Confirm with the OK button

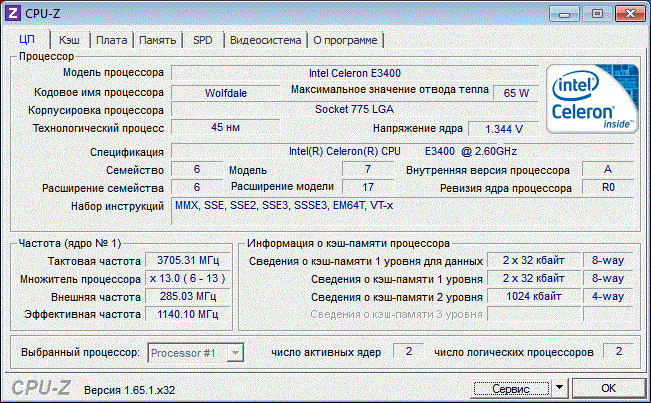pyautogui.click(x=608, y=388)
